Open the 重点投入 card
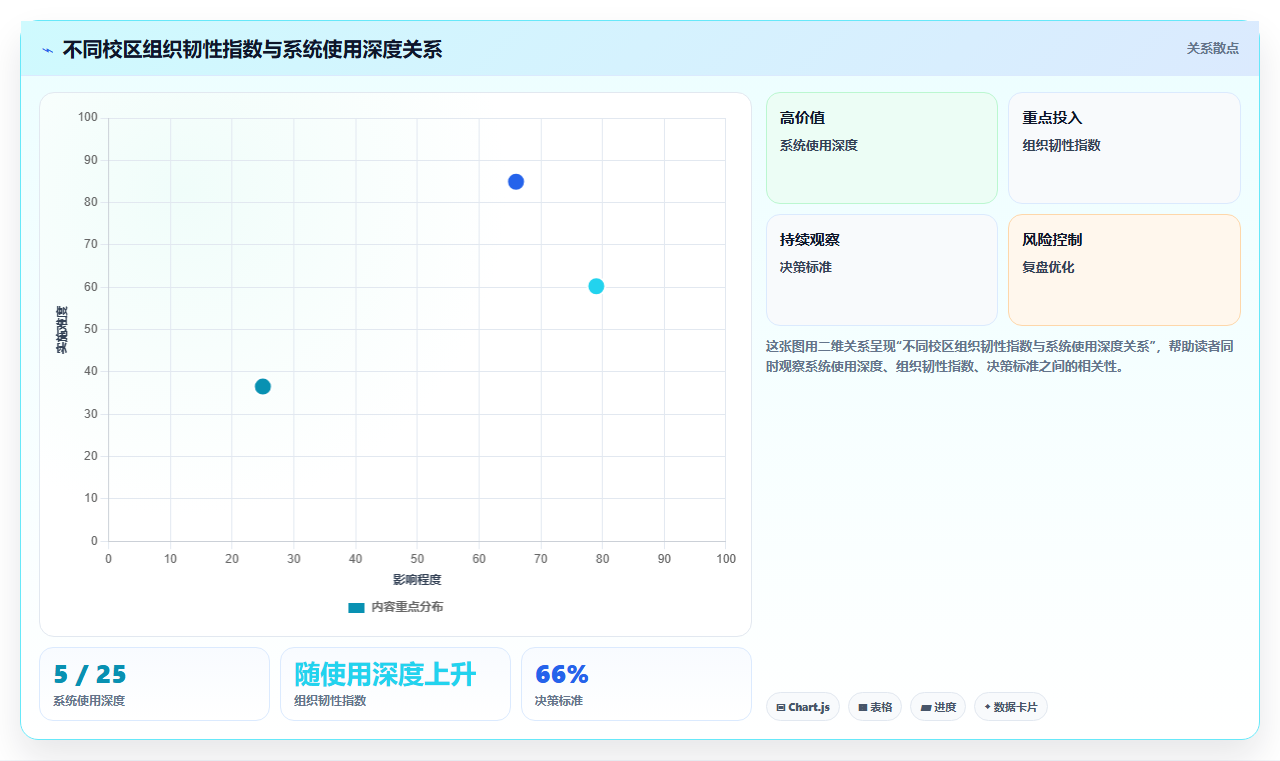This screenshot has width=1280, height=761. (x=1124, y=148)
